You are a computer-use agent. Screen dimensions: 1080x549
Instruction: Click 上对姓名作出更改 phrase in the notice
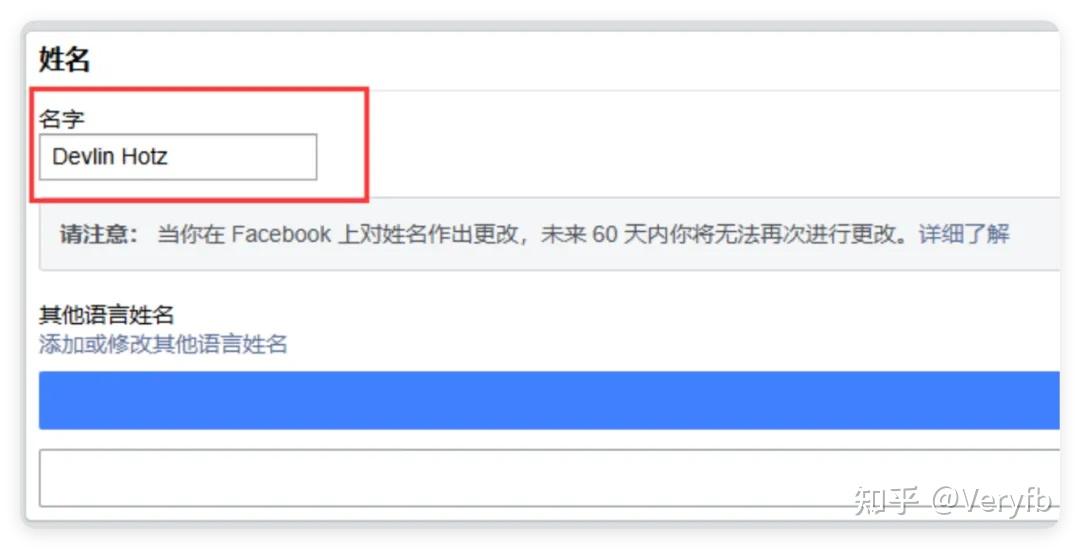click(427, 234)
